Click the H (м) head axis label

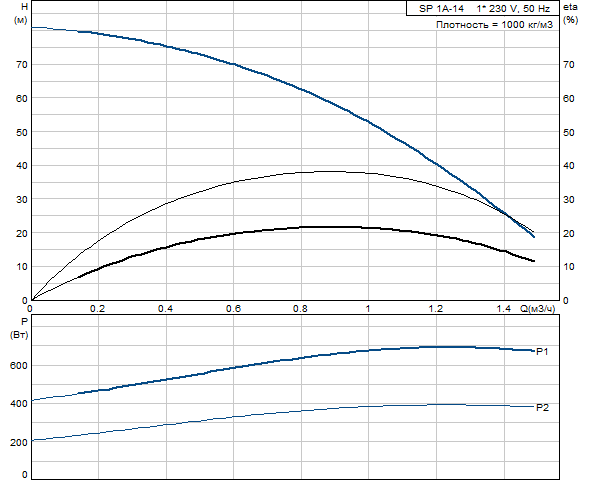(x=21, y=14)
